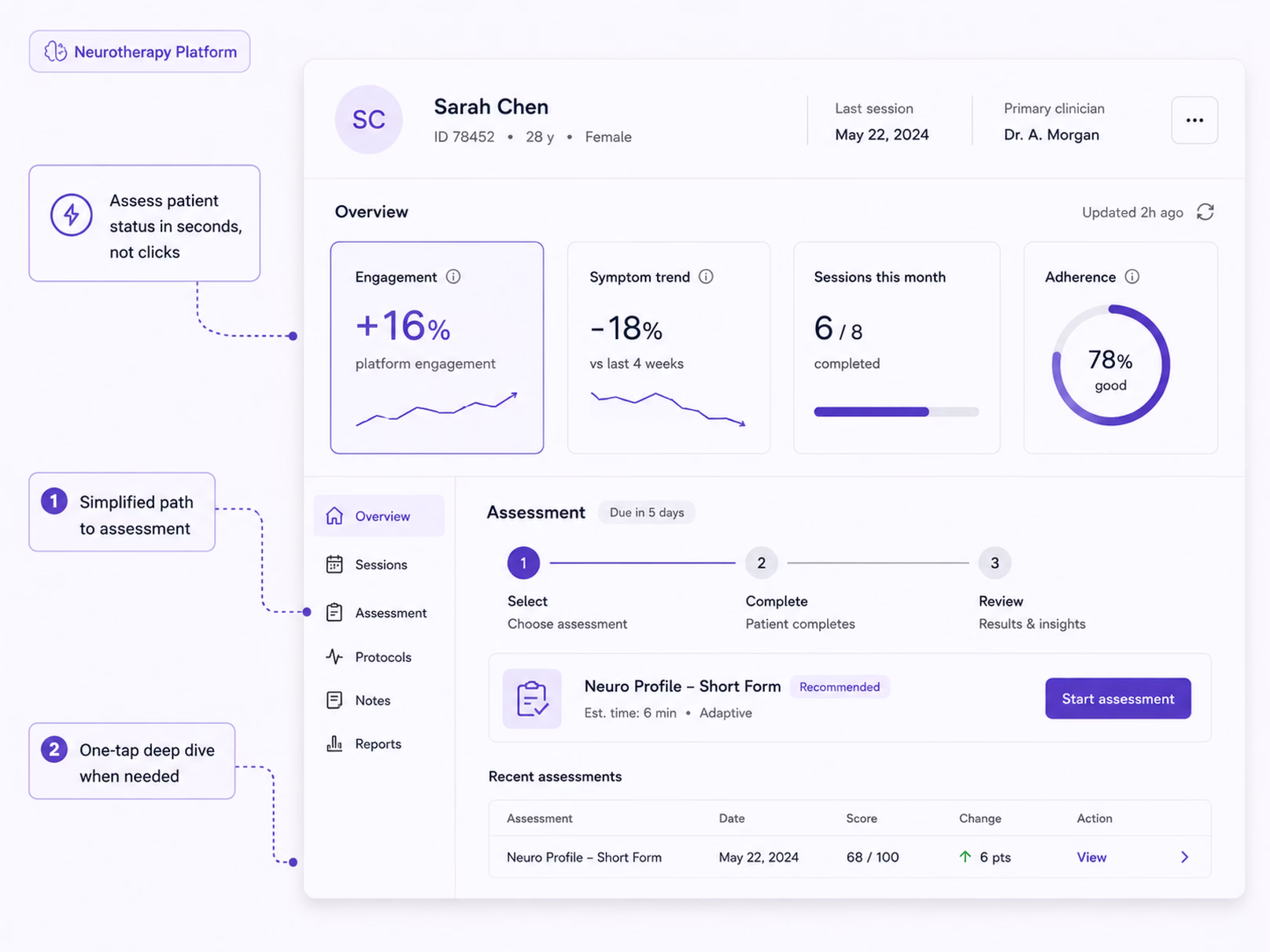Click the Due in 5 days badge
This screenshot has height=952, width=1270.
pyautogui.click(x=646, y=512)
